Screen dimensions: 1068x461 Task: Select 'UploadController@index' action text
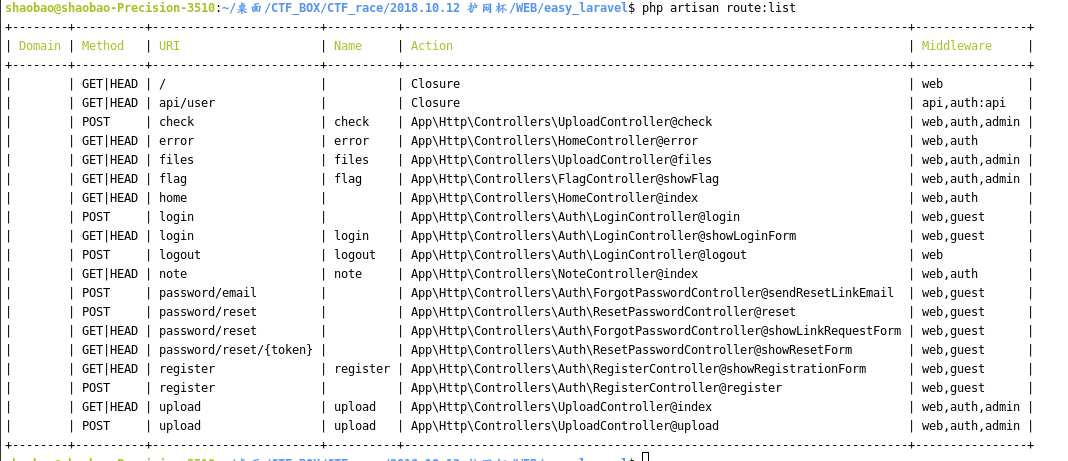pos(634,408)
